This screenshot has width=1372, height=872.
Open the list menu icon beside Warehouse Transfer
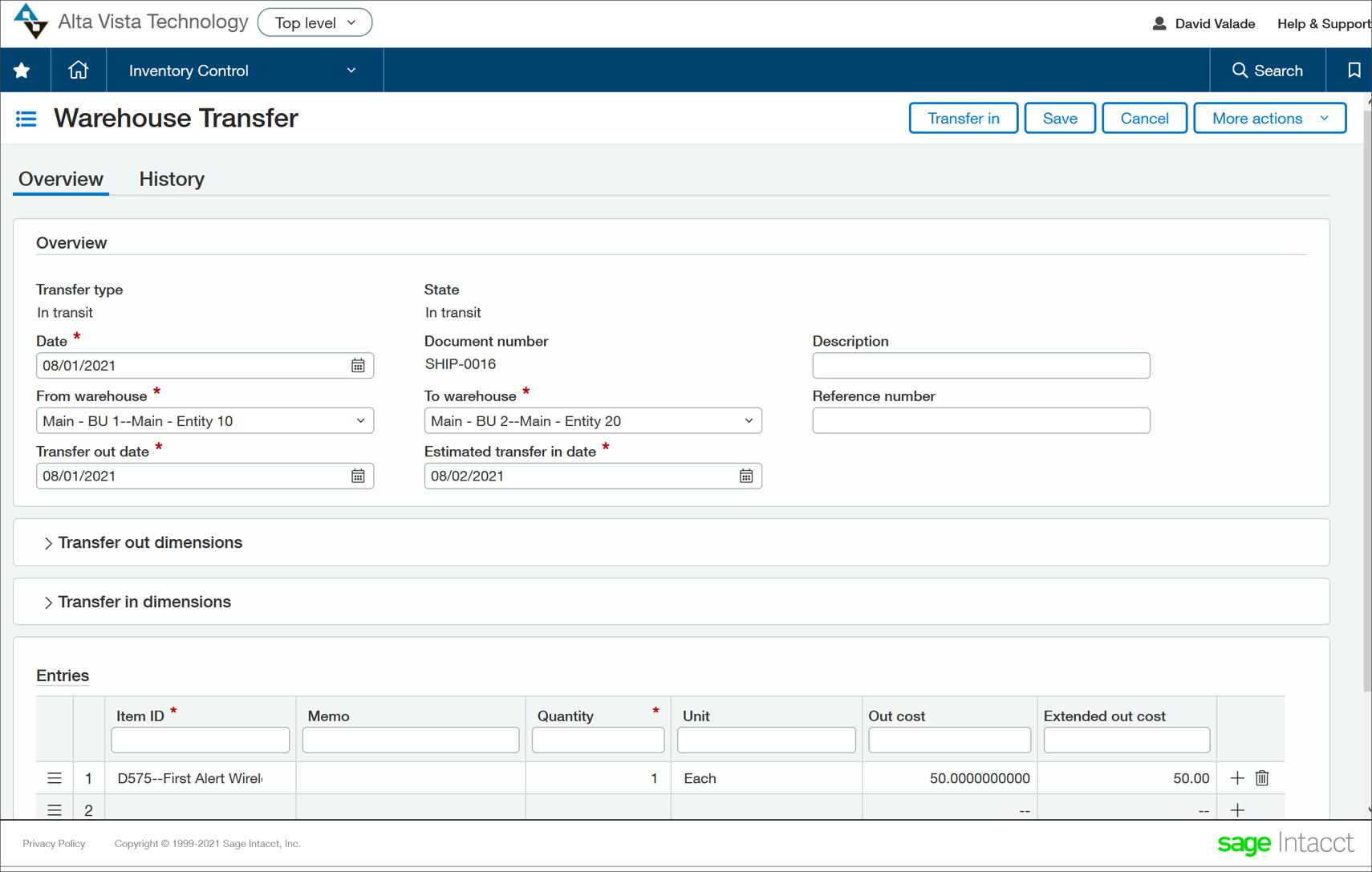(x=26, y=119)
